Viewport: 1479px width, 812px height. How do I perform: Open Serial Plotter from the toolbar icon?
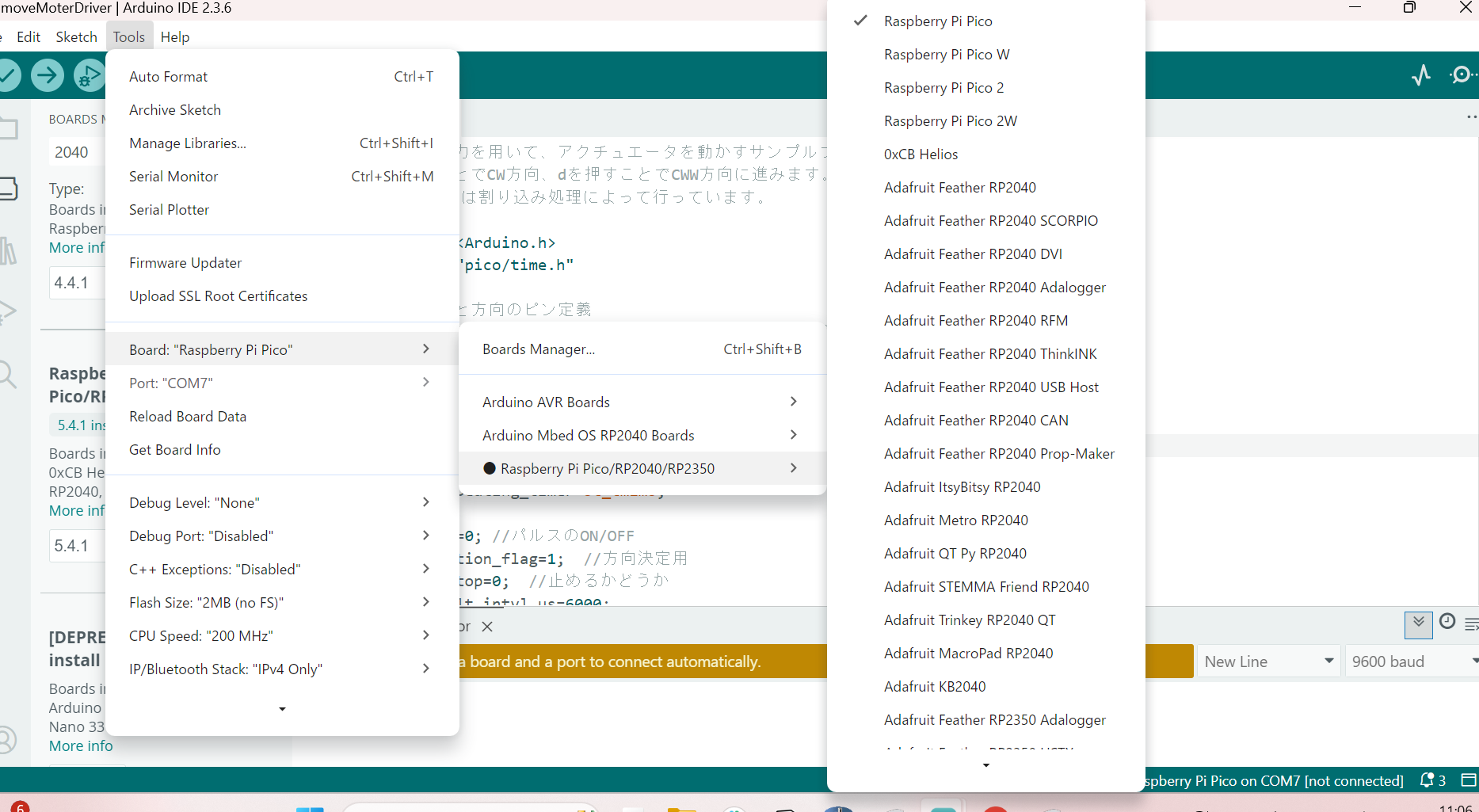click(1421, 75)
